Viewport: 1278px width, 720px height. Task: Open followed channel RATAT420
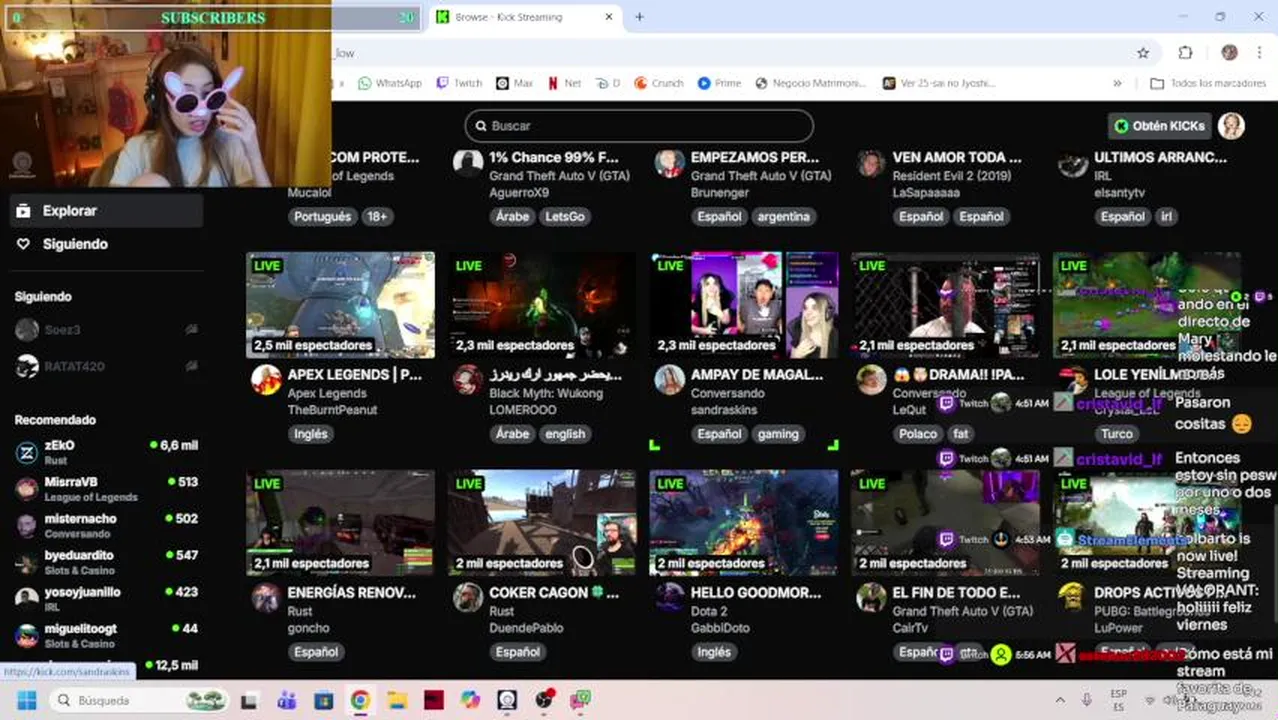pyautogui.click(x=106, y=366)
